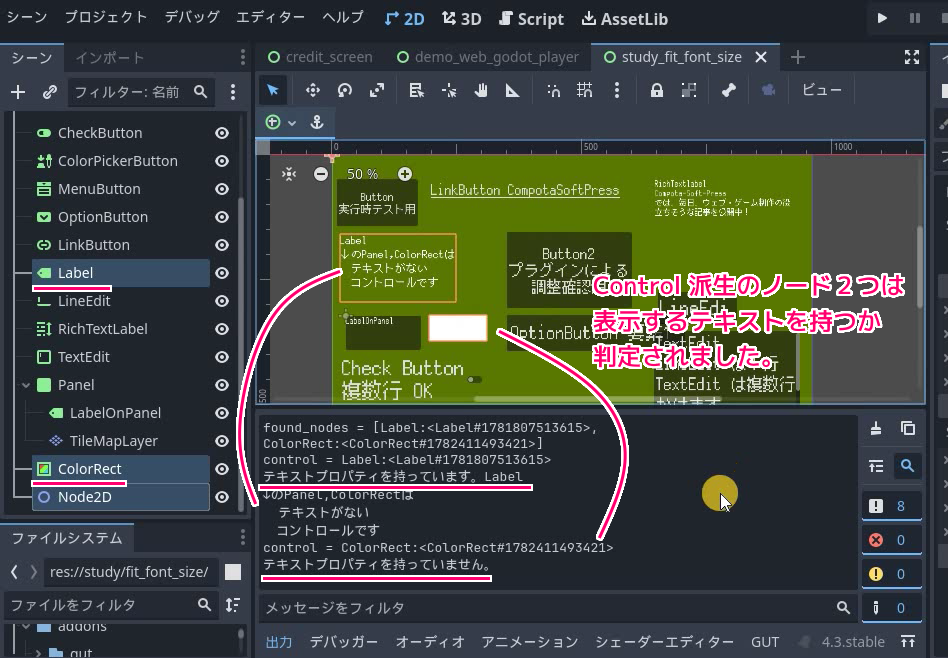Toggle smart snap in the toolbar
This screenshot has width=948, height=658.
pyautogui.click(x=553, y=91)
